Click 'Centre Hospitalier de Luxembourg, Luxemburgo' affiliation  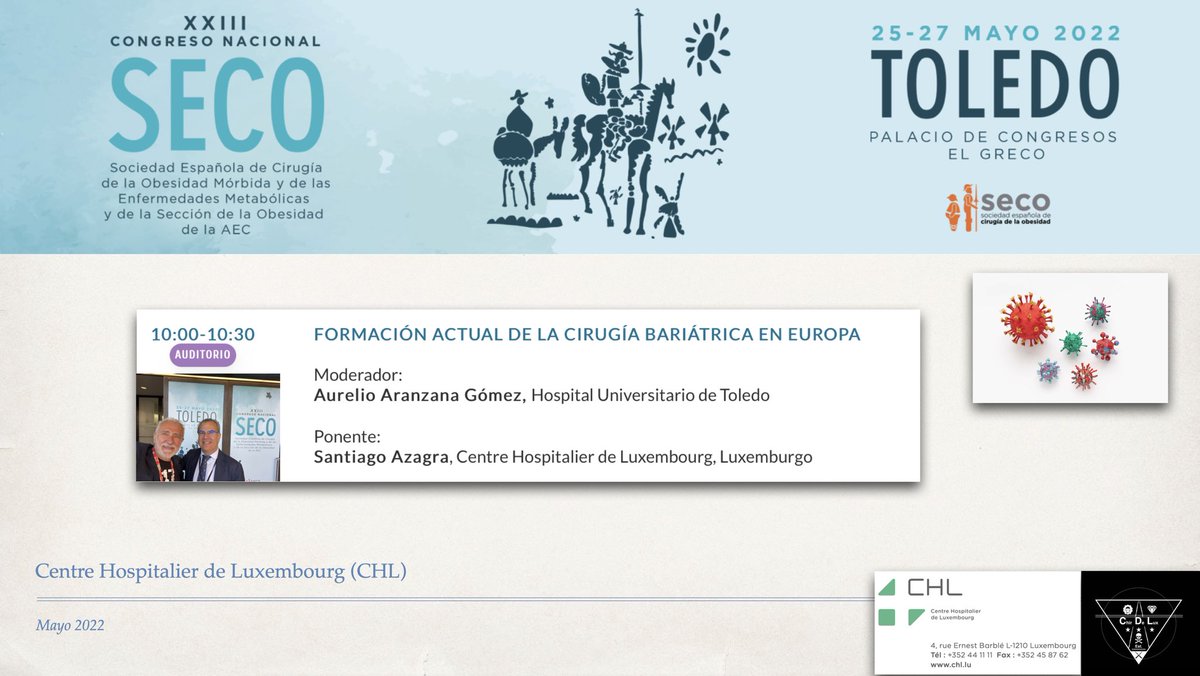[x=634, y=457]
